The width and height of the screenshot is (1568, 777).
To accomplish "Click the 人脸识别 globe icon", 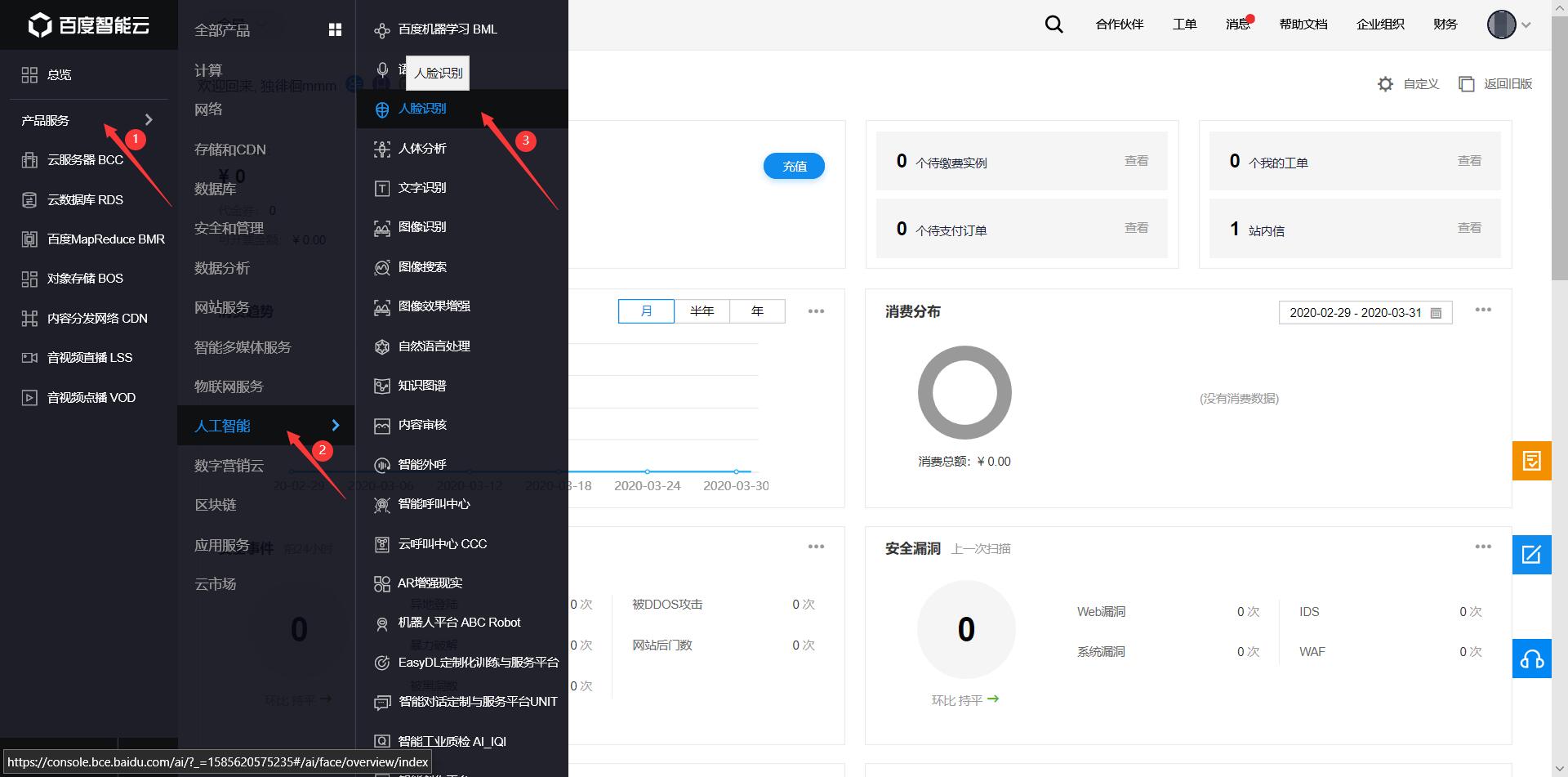I will point(381,109).
